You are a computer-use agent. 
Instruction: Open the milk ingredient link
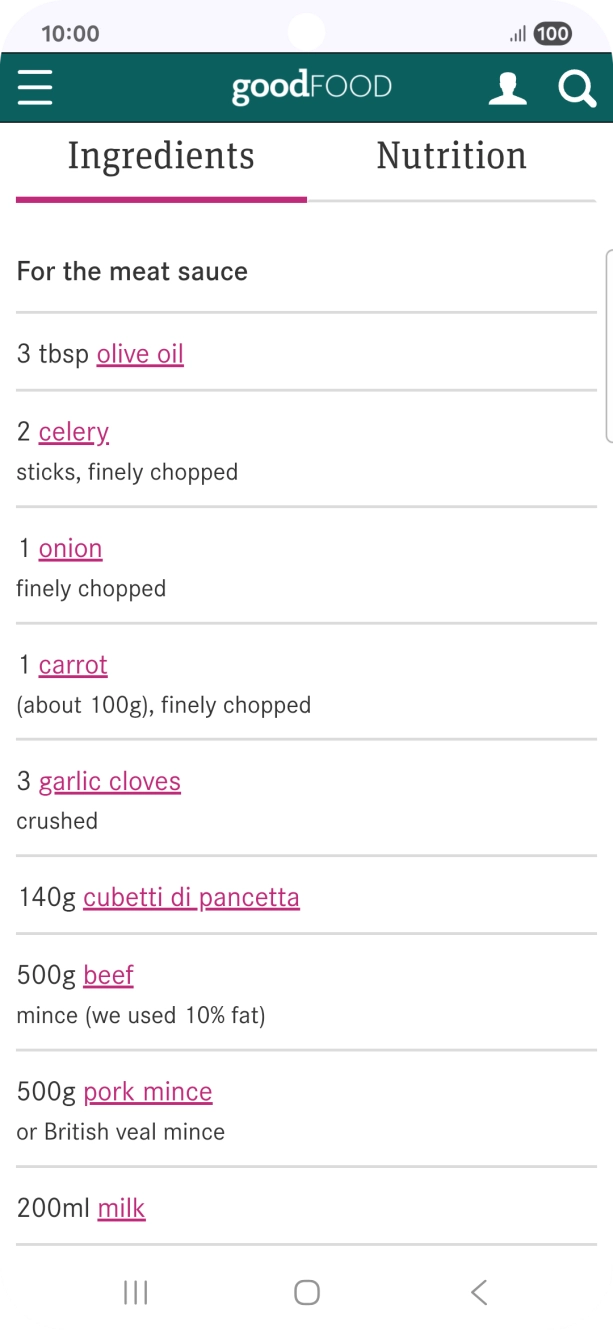coord(121,1208)
